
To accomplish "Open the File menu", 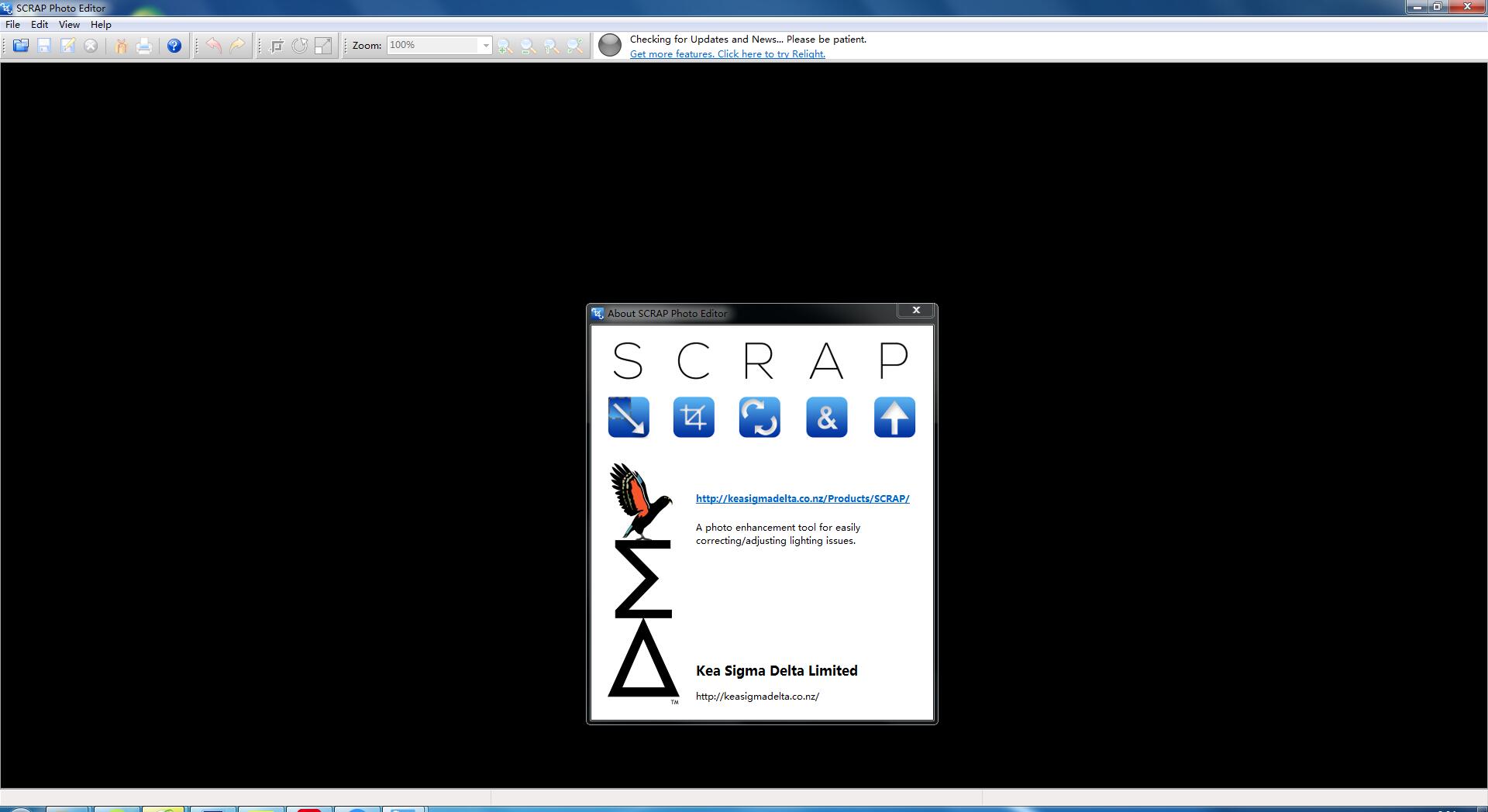I will pos(12,24).
